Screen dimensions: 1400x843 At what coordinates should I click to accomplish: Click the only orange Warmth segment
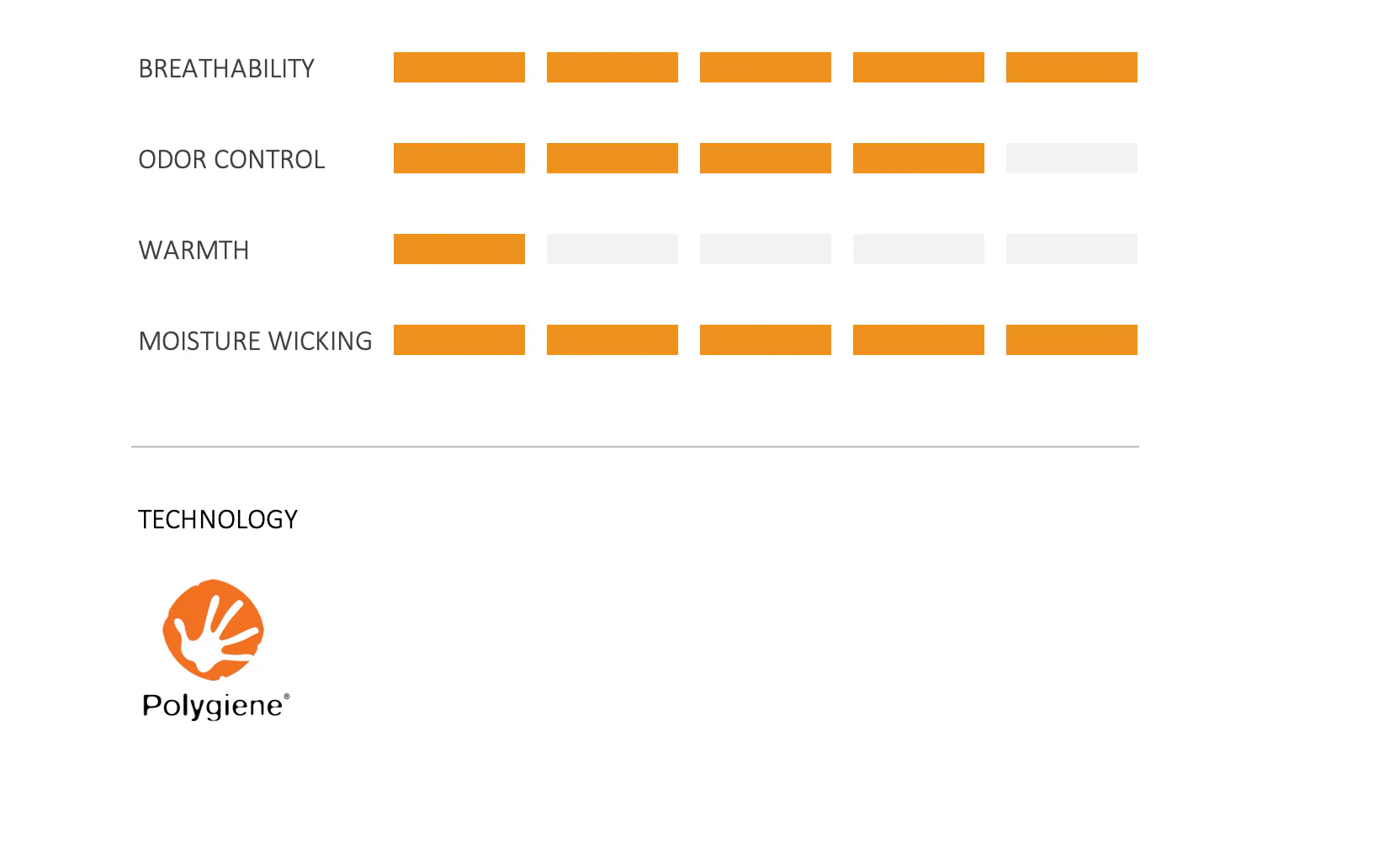459,249
